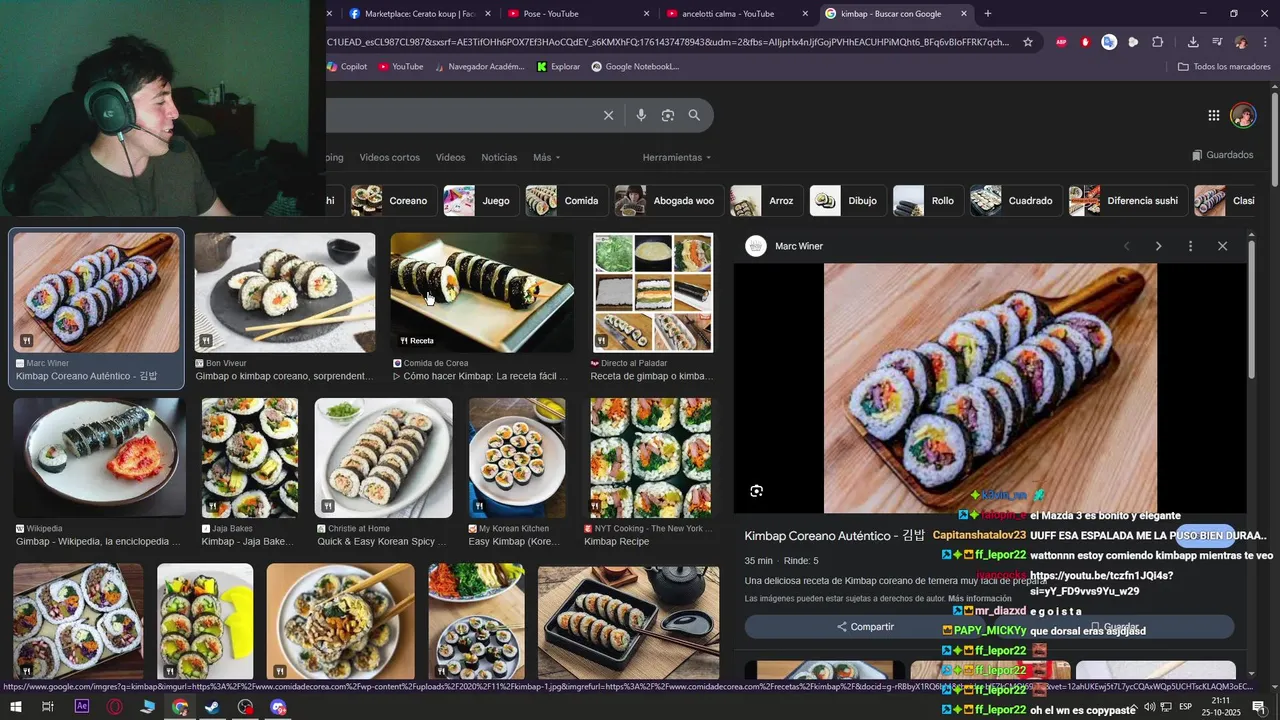Open Task View on the taskbar
The image size is (1280, 720).
point(47,707)
